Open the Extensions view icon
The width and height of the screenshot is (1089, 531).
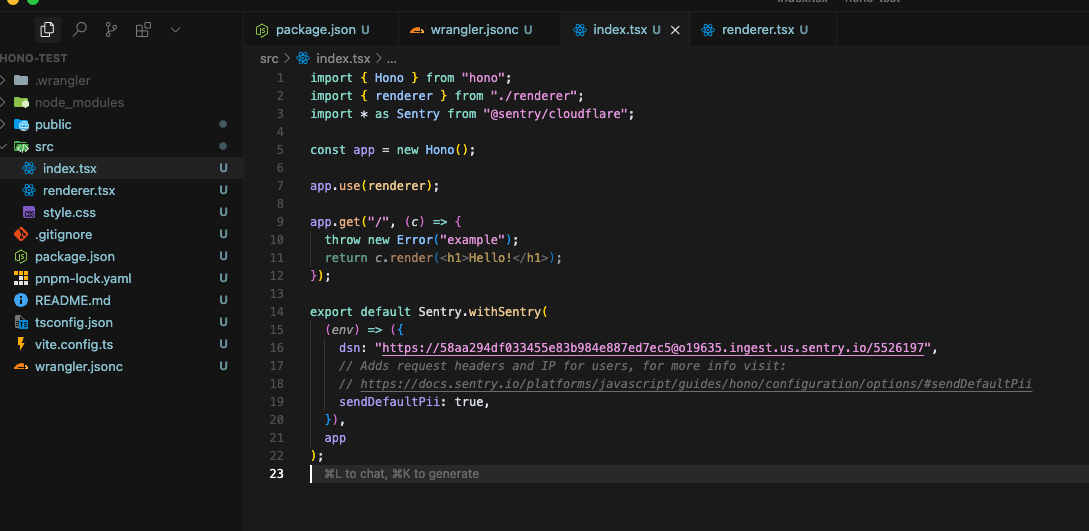point(143,30)
